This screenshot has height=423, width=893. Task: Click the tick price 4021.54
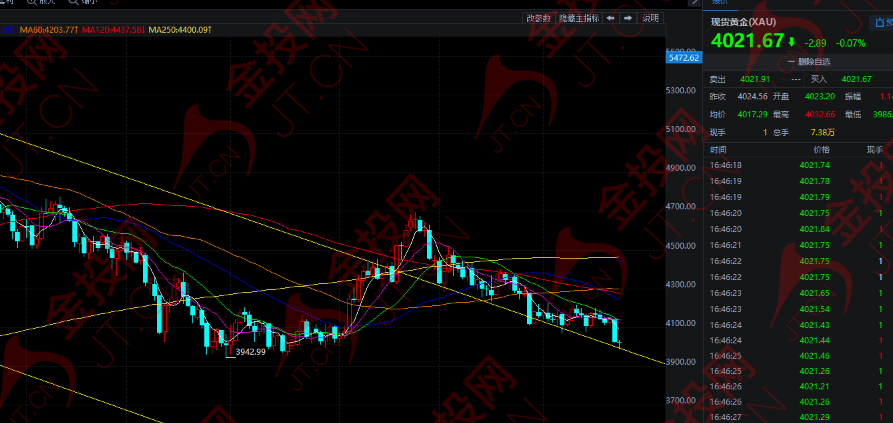[814, 309]
